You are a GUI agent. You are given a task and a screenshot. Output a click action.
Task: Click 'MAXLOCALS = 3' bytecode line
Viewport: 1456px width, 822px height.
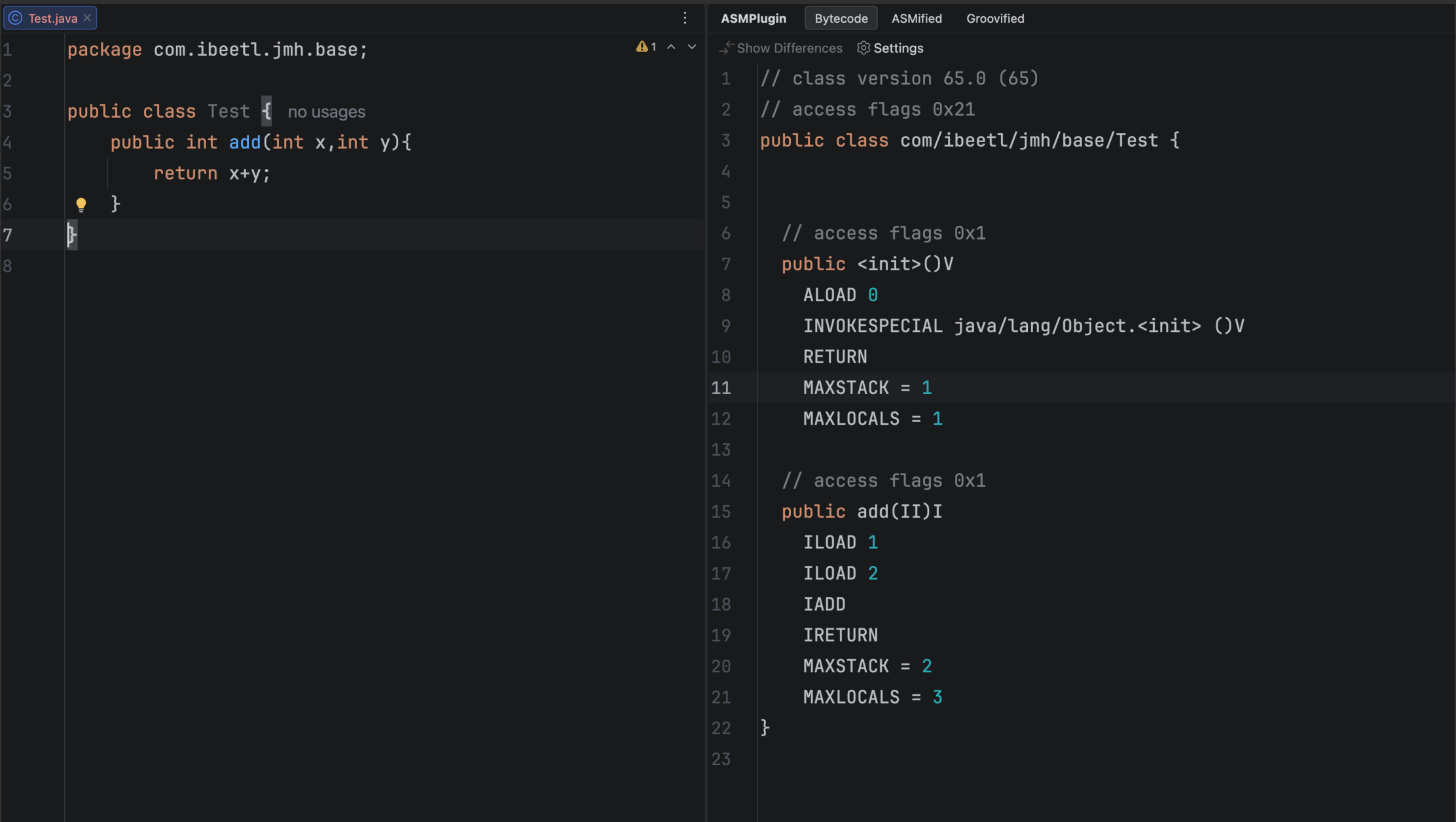coord(873,697)
